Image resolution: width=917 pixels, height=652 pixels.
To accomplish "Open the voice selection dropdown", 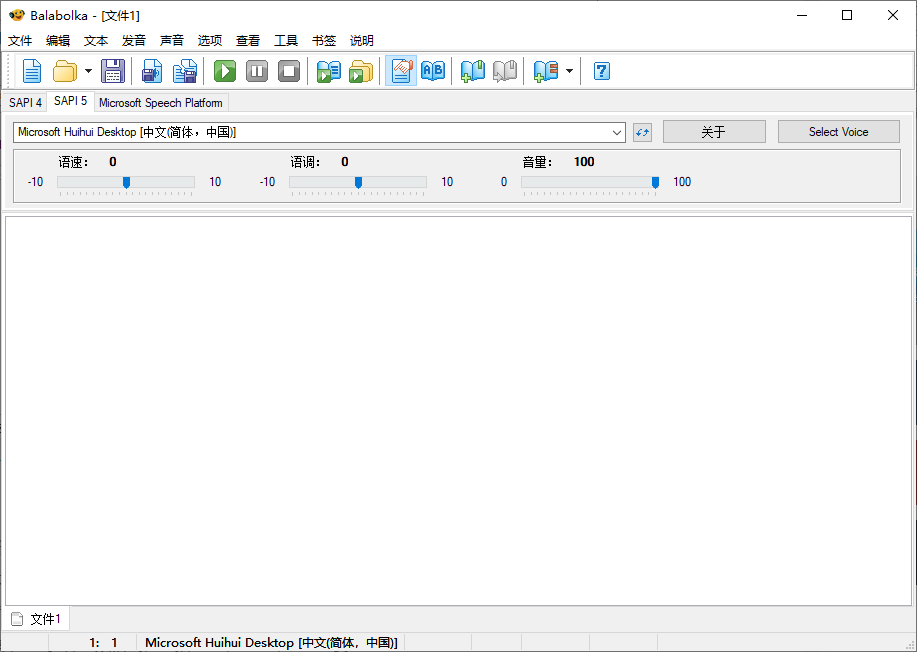I will (617, 131).
